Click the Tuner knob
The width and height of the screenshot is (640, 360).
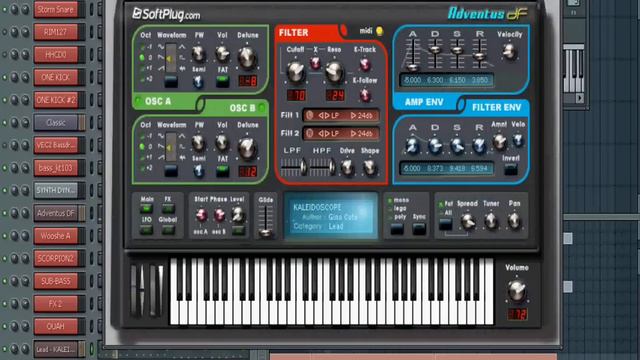click(x=491, y=221)
